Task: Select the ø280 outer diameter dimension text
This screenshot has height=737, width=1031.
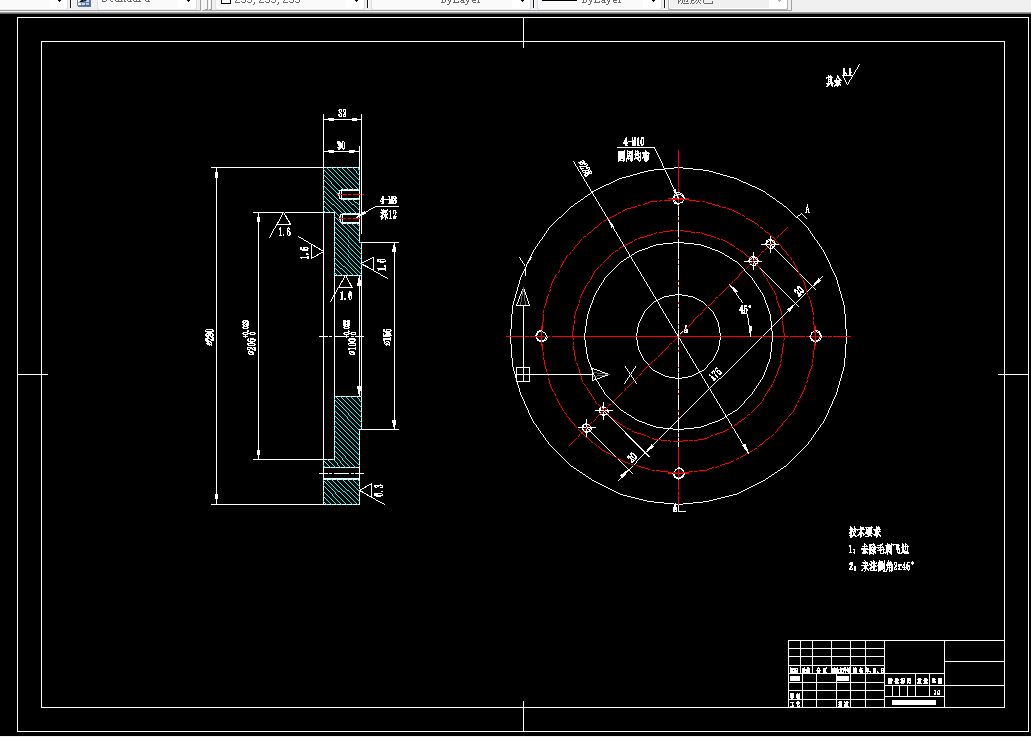Action: [209, 337]
